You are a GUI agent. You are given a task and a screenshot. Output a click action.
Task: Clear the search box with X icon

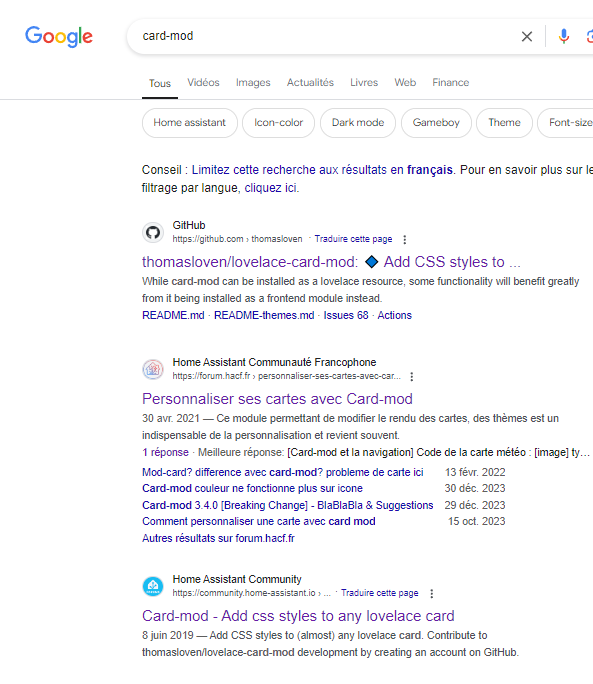click(x=527, y=36)
